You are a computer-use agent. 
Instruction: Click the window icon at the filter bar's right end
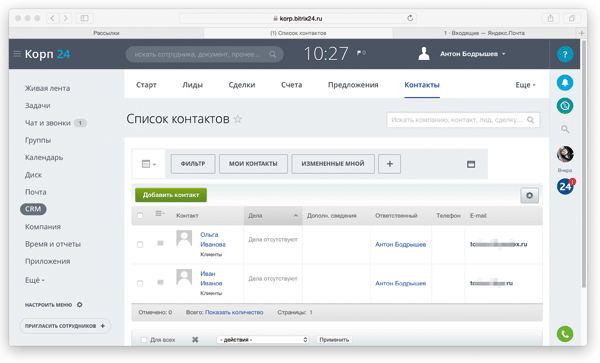(471, 164)
